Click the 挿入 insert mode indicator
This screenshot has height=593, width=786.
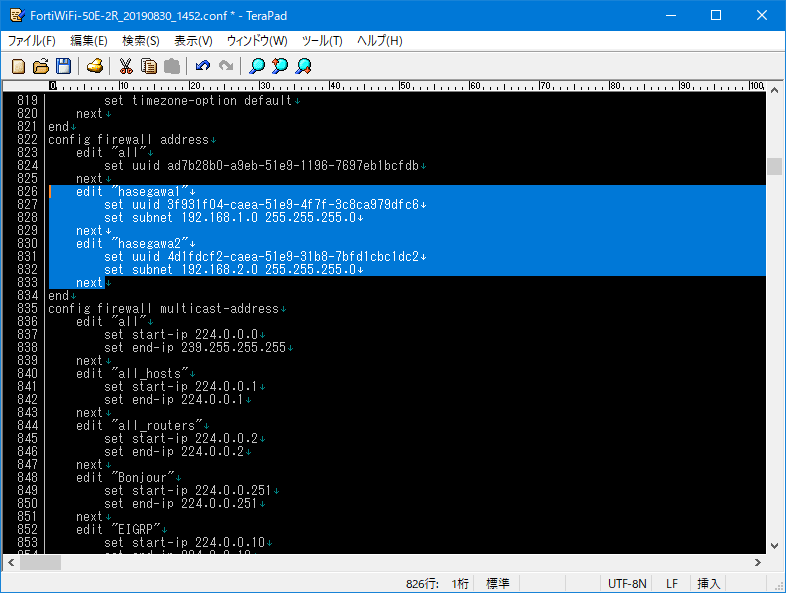pyautogui.click(x=708, y=583)
